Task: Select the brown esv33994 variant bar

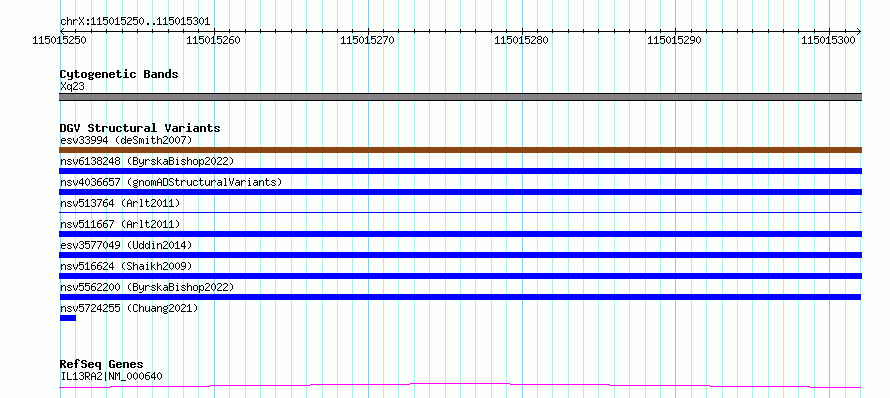Action: click(460, 150)
